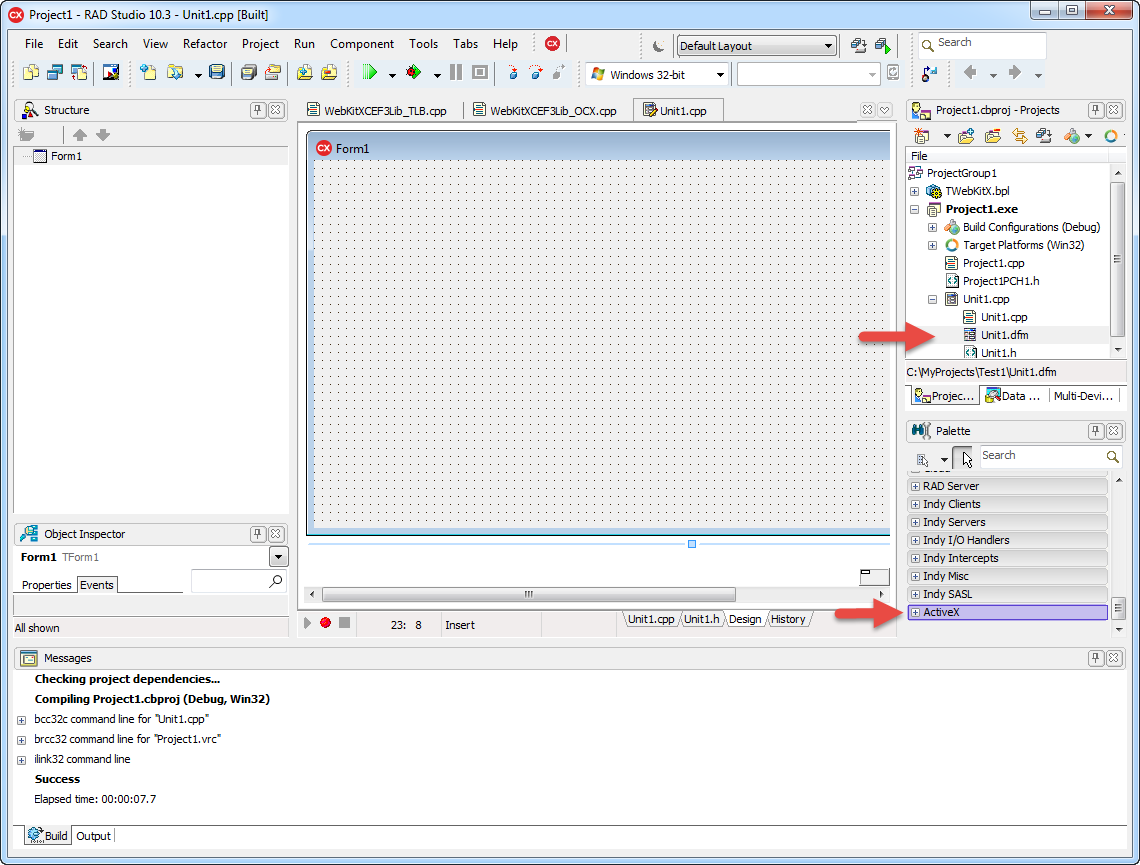Image resolution: width=1140 pixels, height=865 pixels.
Task: Pin the Palette panel
Action: coord(1095,430)
